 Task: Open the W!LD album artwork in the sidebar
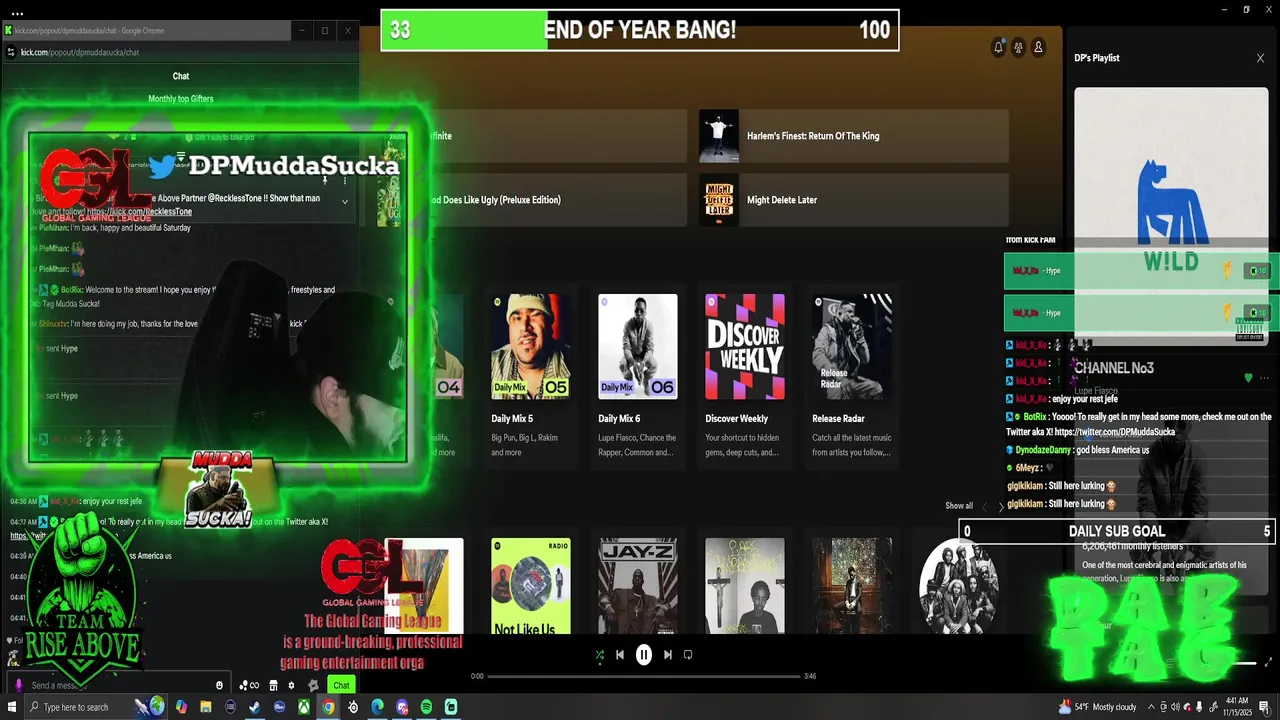point(1171,216)
